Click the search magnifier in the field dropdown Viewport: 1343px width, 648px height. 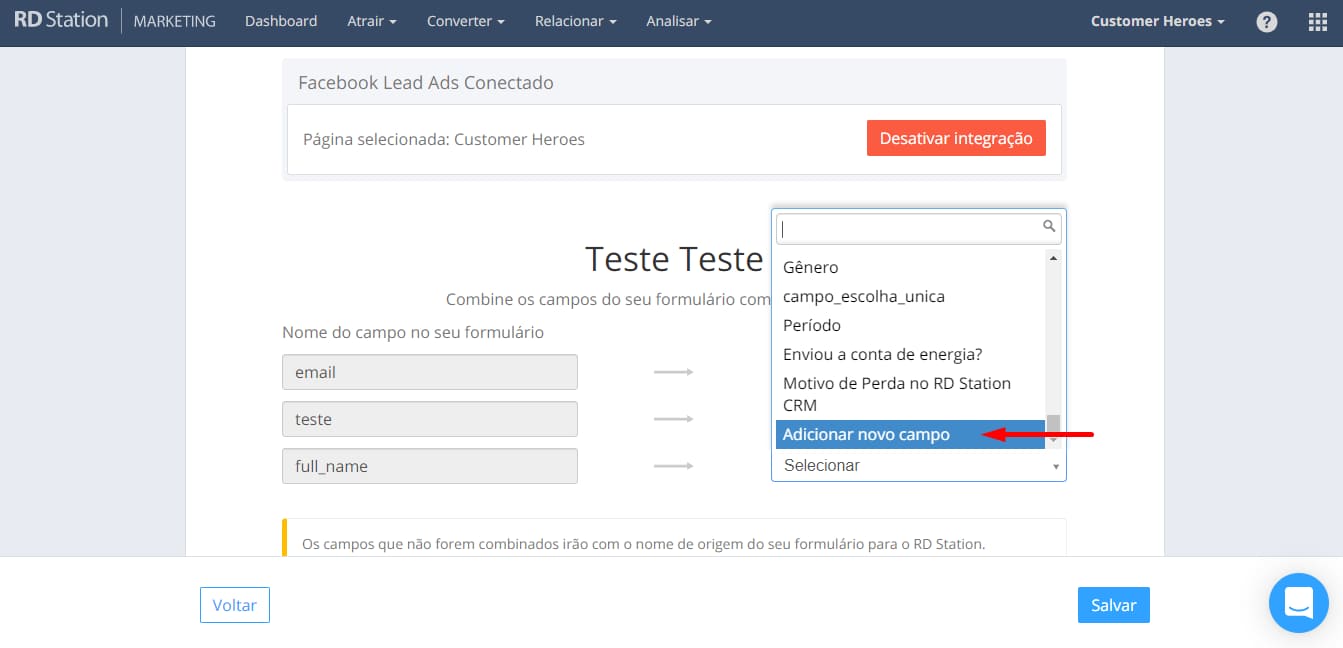1049,228
